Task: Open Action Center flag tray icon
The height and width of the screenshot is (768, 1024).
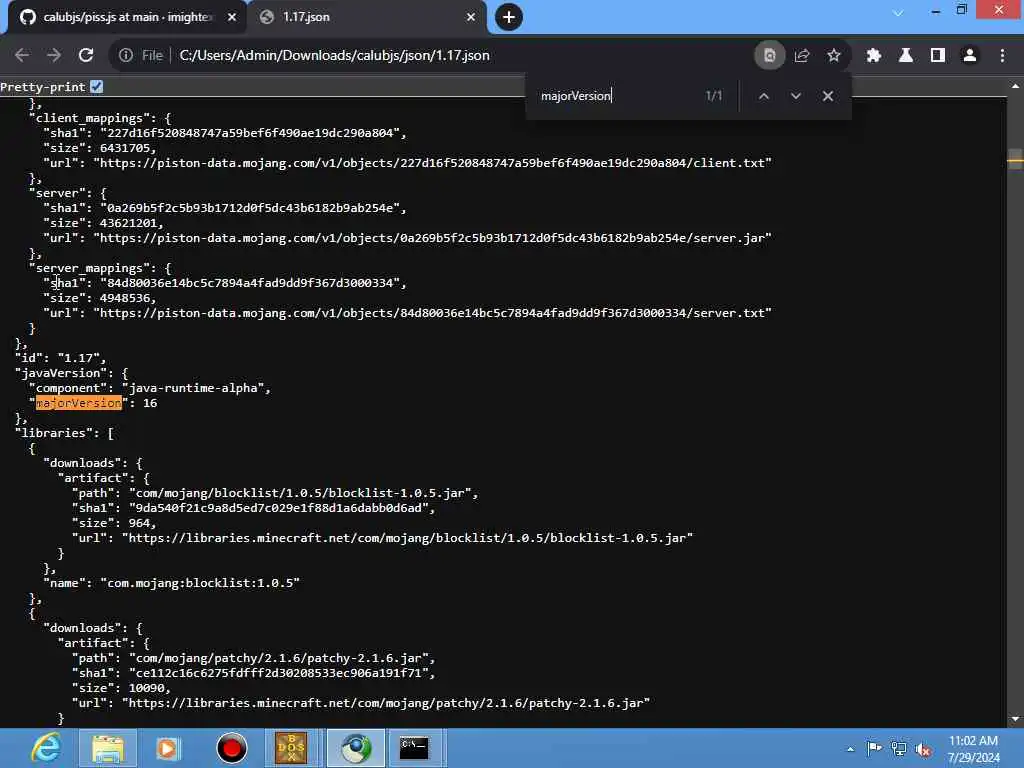Action: pyautogui.click(x=874, y=748)
